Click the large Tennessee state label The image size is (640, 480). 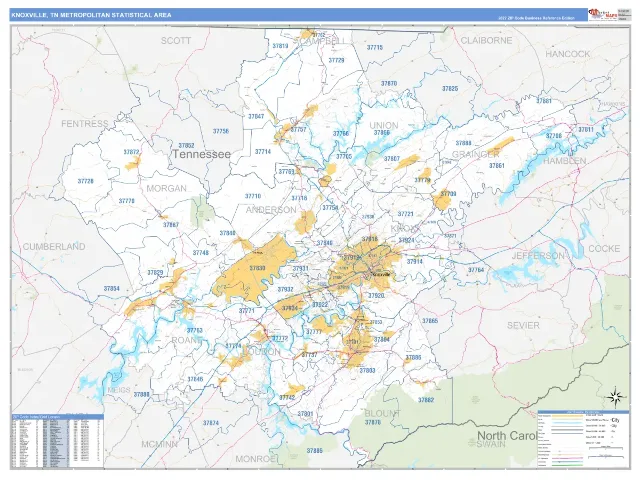(x=201, y=154)
